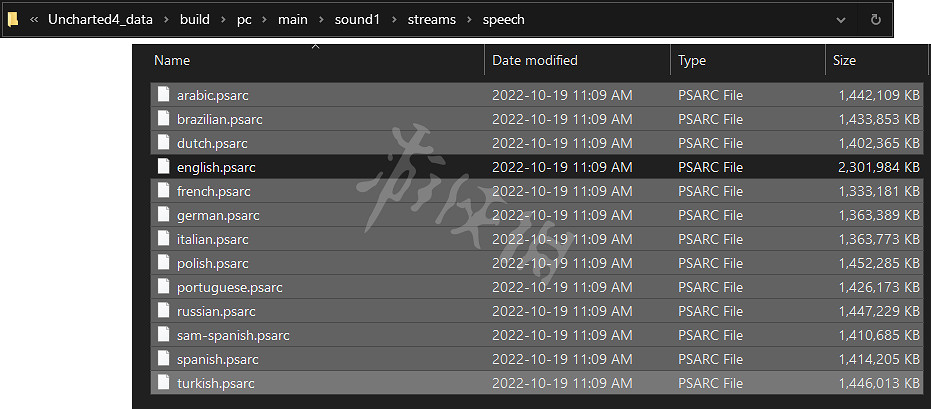Image resolution: width=931 pixels, height=409 pixels.
Task: Click the yellow folder icon in address bar
Action: click(12, 19)
